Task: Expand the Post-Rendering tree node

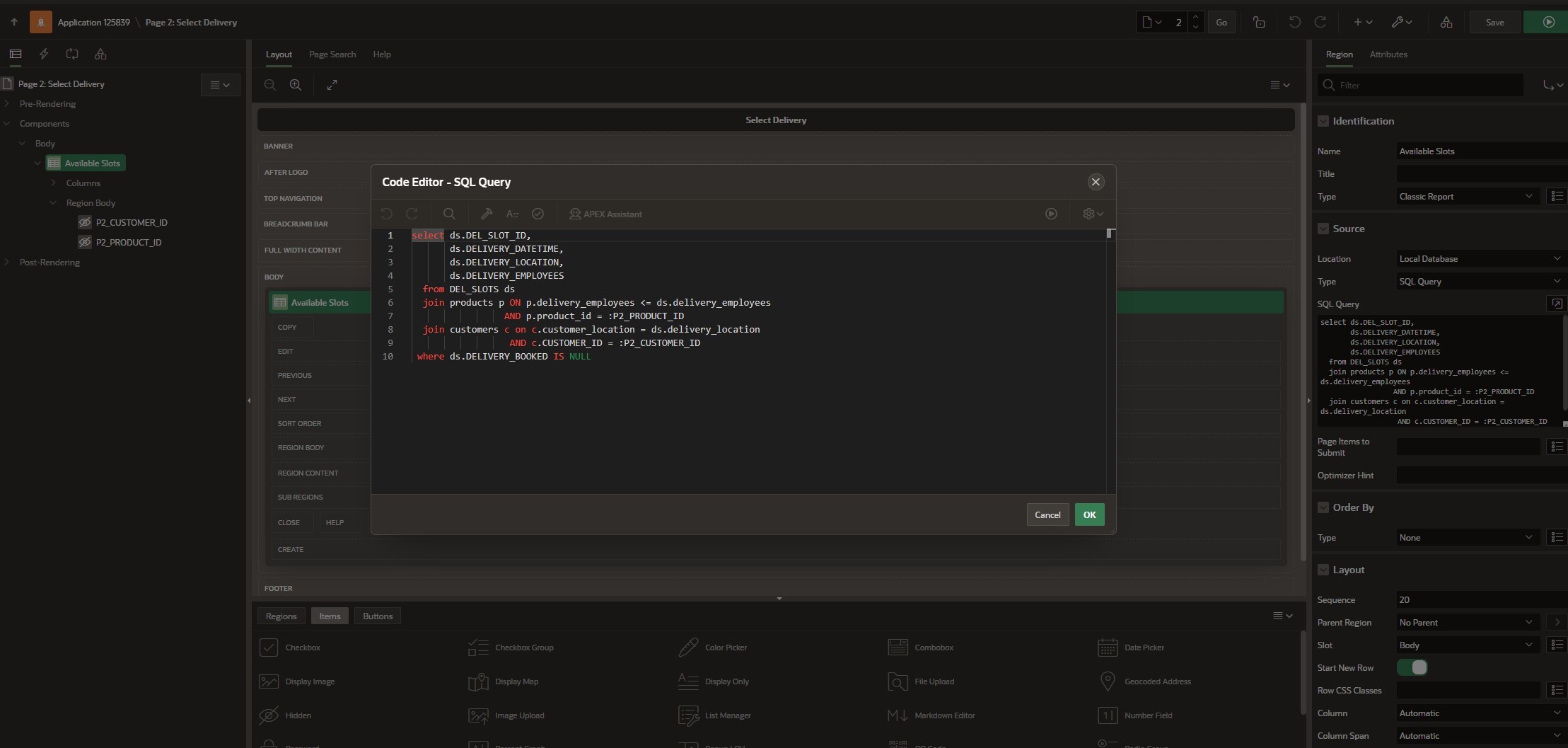Action: (x=7, y=262)
